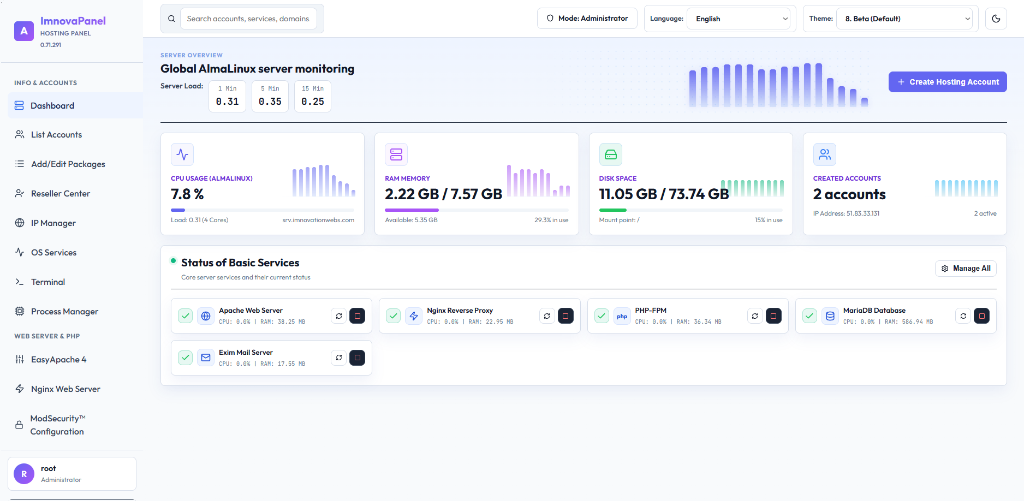Click Disk Space progress bar
Viewport: 1024px width, 501px height.
691,210
